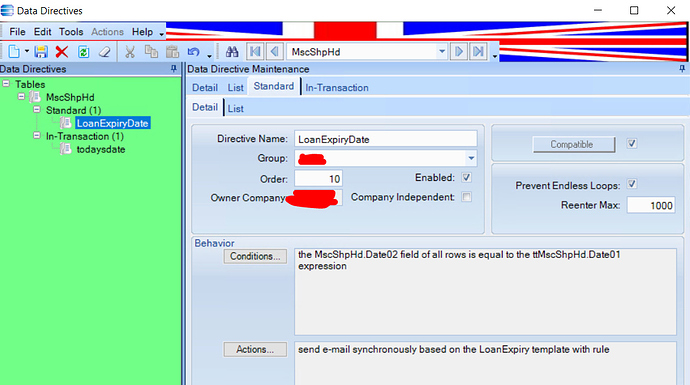This screenshot has height=385, width=690.
Task: Collapse the MscShpHd tree node
Action: [22, 96]
